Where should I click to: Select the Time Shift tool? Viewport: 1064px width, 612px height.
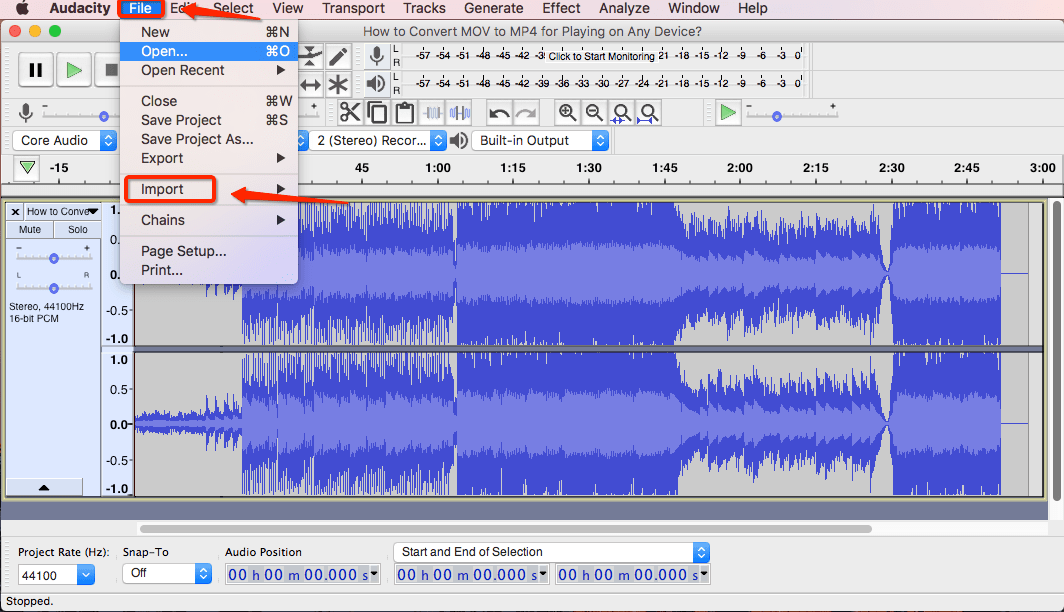[310, 85]
